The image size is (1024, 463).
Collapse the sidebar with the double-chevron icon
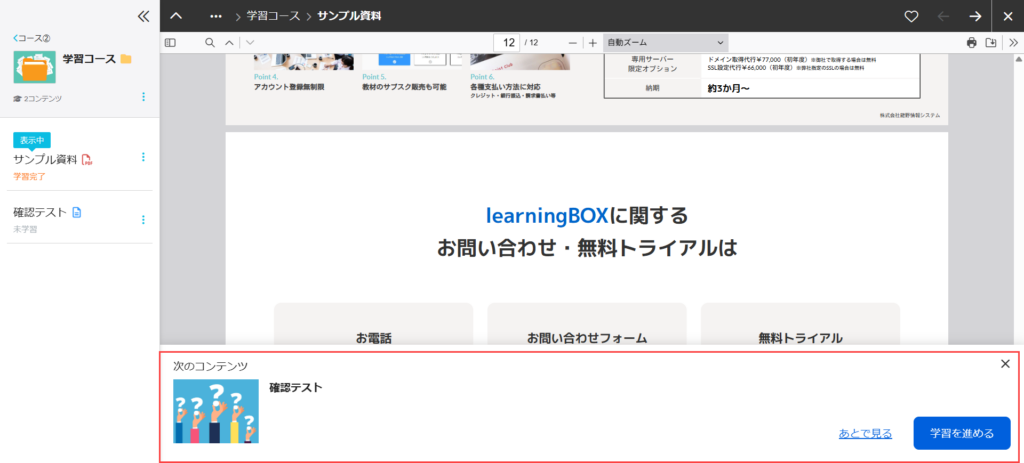pyautogui.click(x=144, y=16)
